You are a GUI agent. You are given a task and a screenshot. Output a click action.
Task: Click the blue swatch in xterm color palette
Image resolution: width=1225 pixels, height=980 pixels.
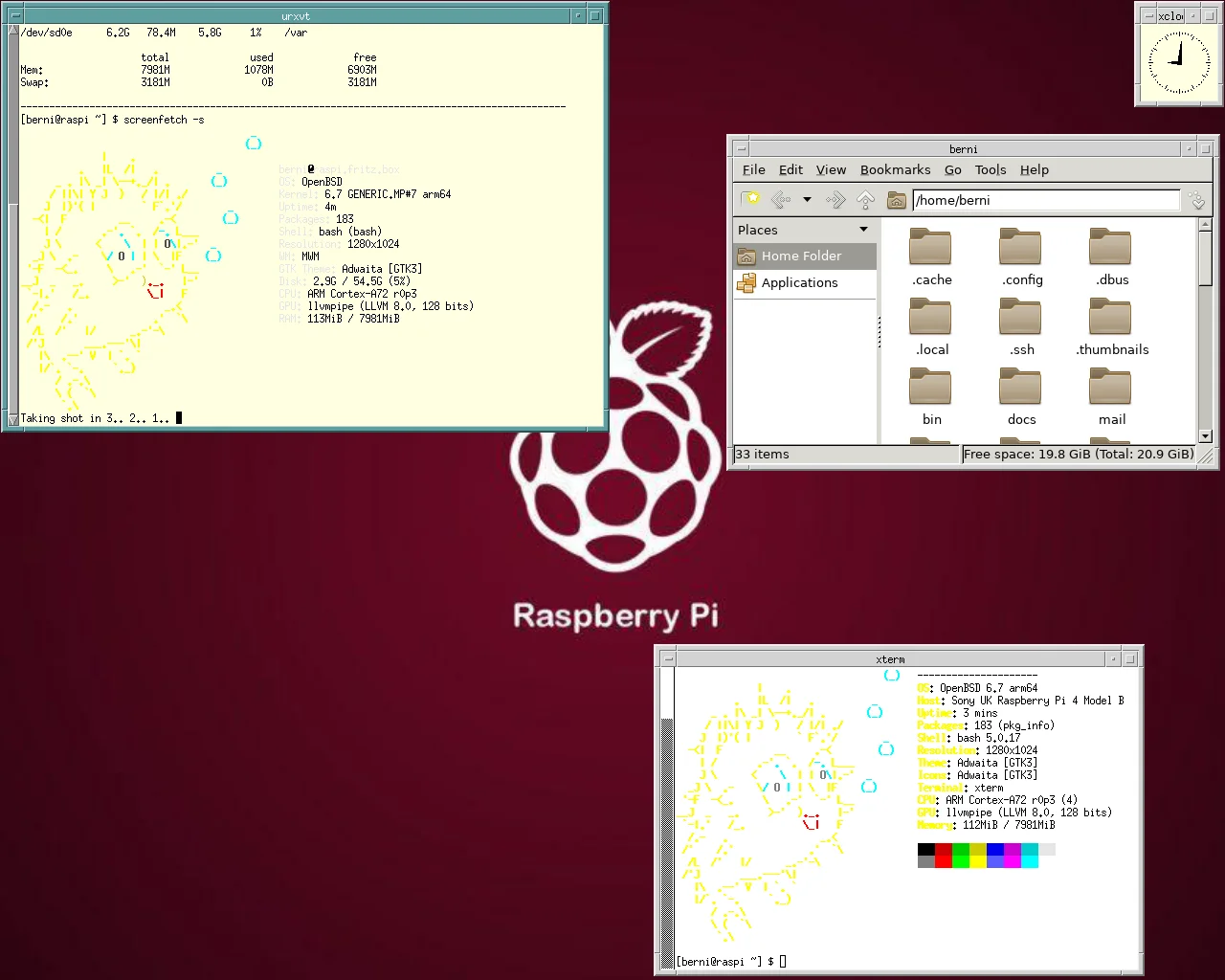[x=995, y=849]
